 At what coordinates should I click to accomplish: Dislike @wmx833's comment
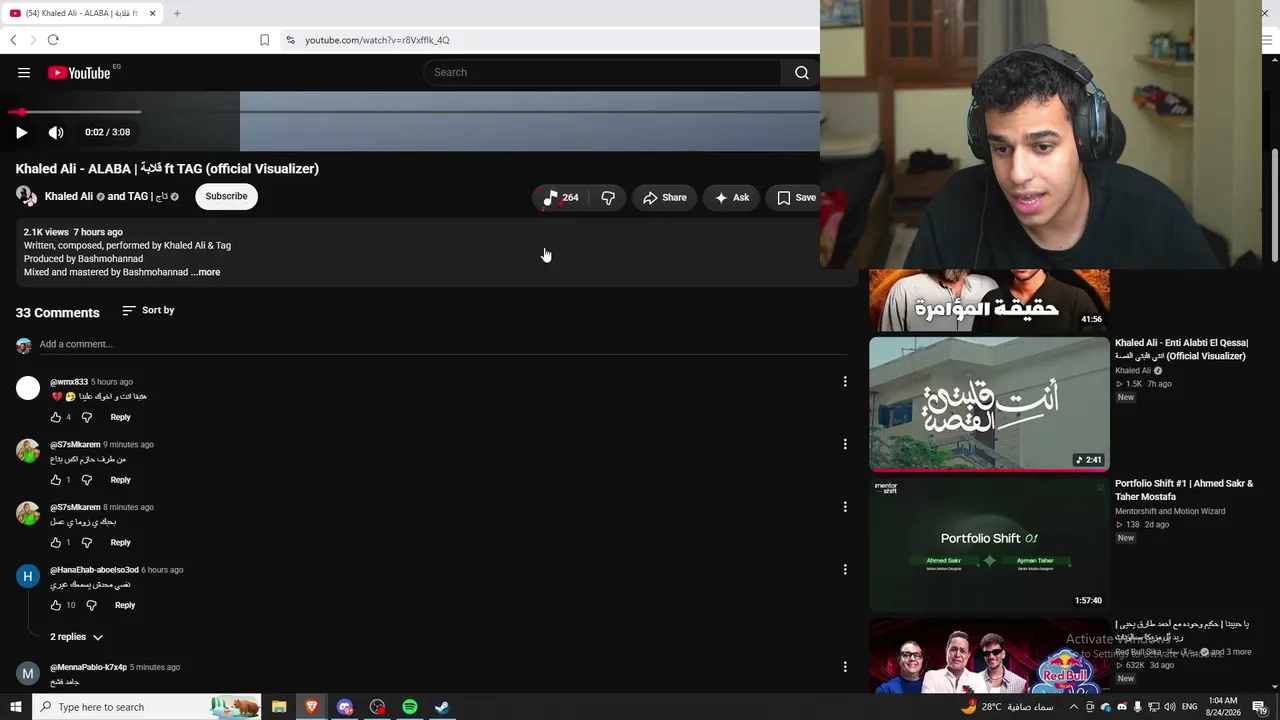(x=87, y=417)
